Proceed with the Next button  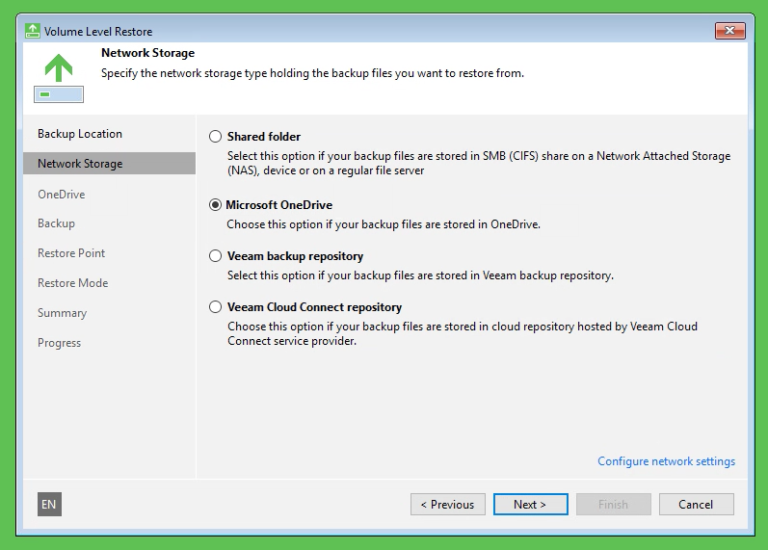[x=530, y=504]
